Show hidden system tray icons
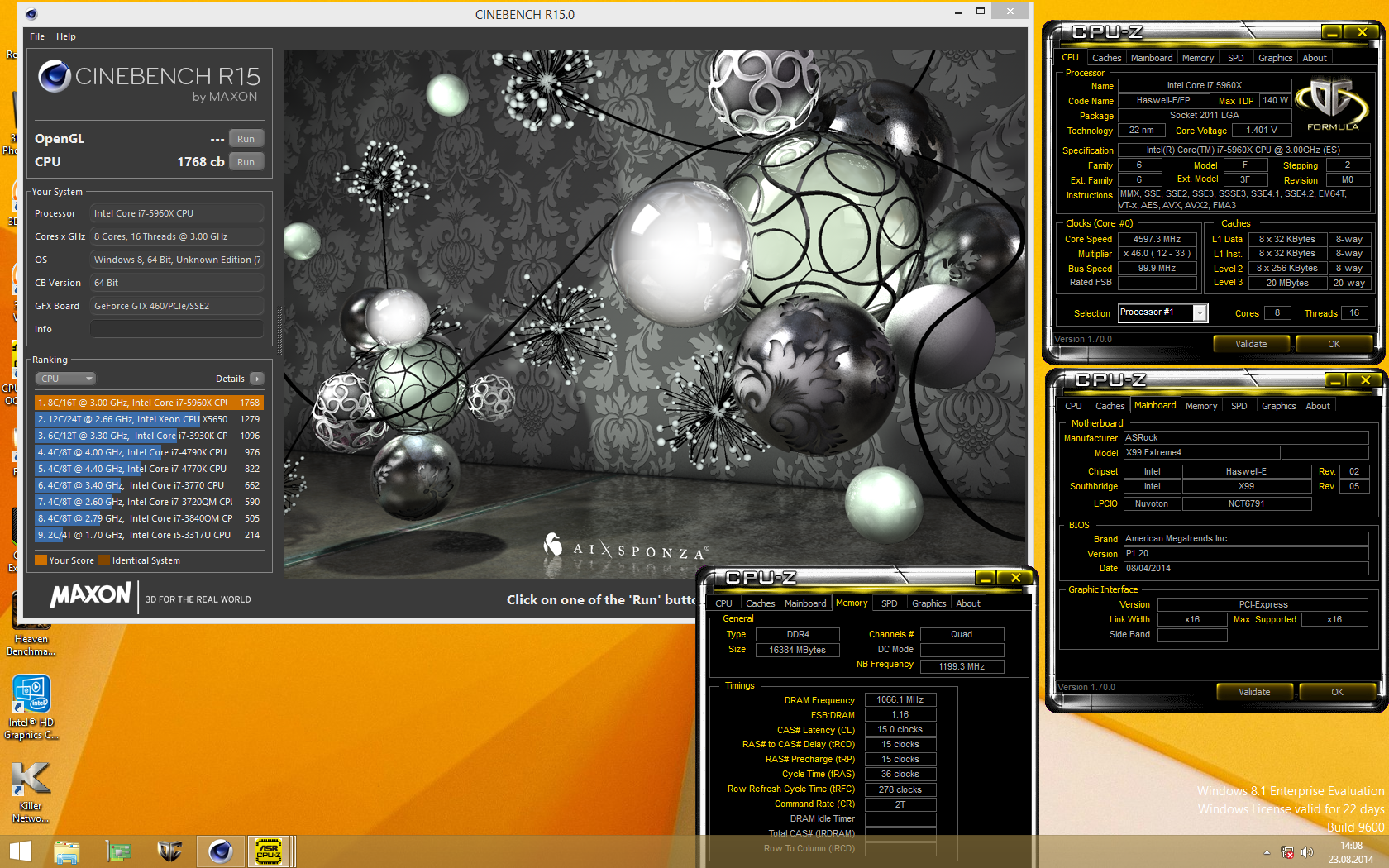The image size is (1389, 868). [1267, 852]
